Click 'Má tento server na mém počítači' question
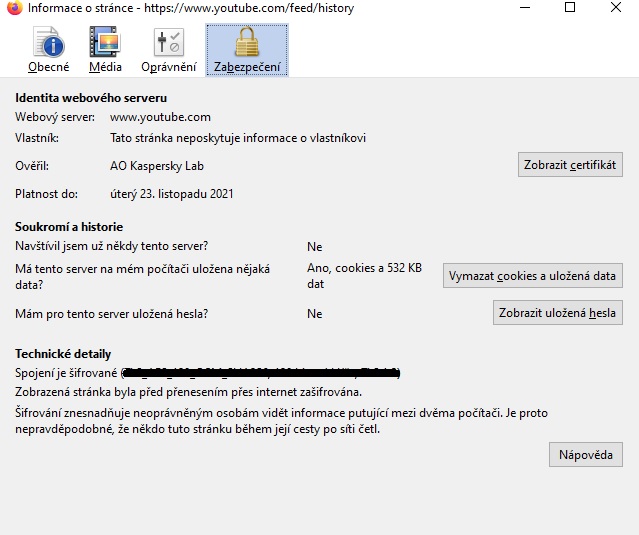The width and height of the screenshot is (639, 535). click(143, 277)
